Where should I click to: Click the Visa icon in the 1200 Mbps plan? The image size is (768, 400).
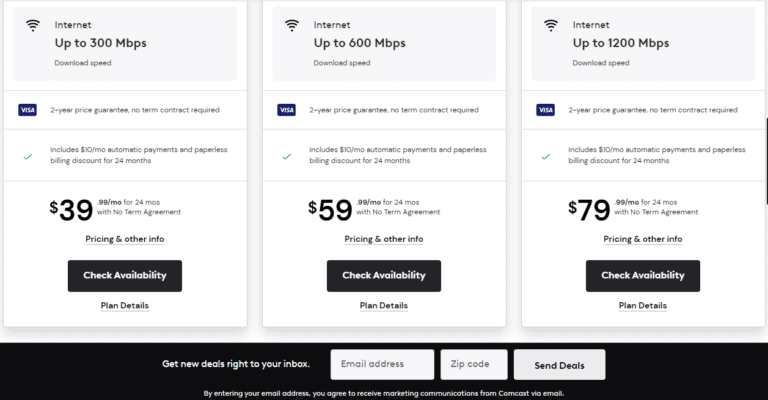coord(546,110)
